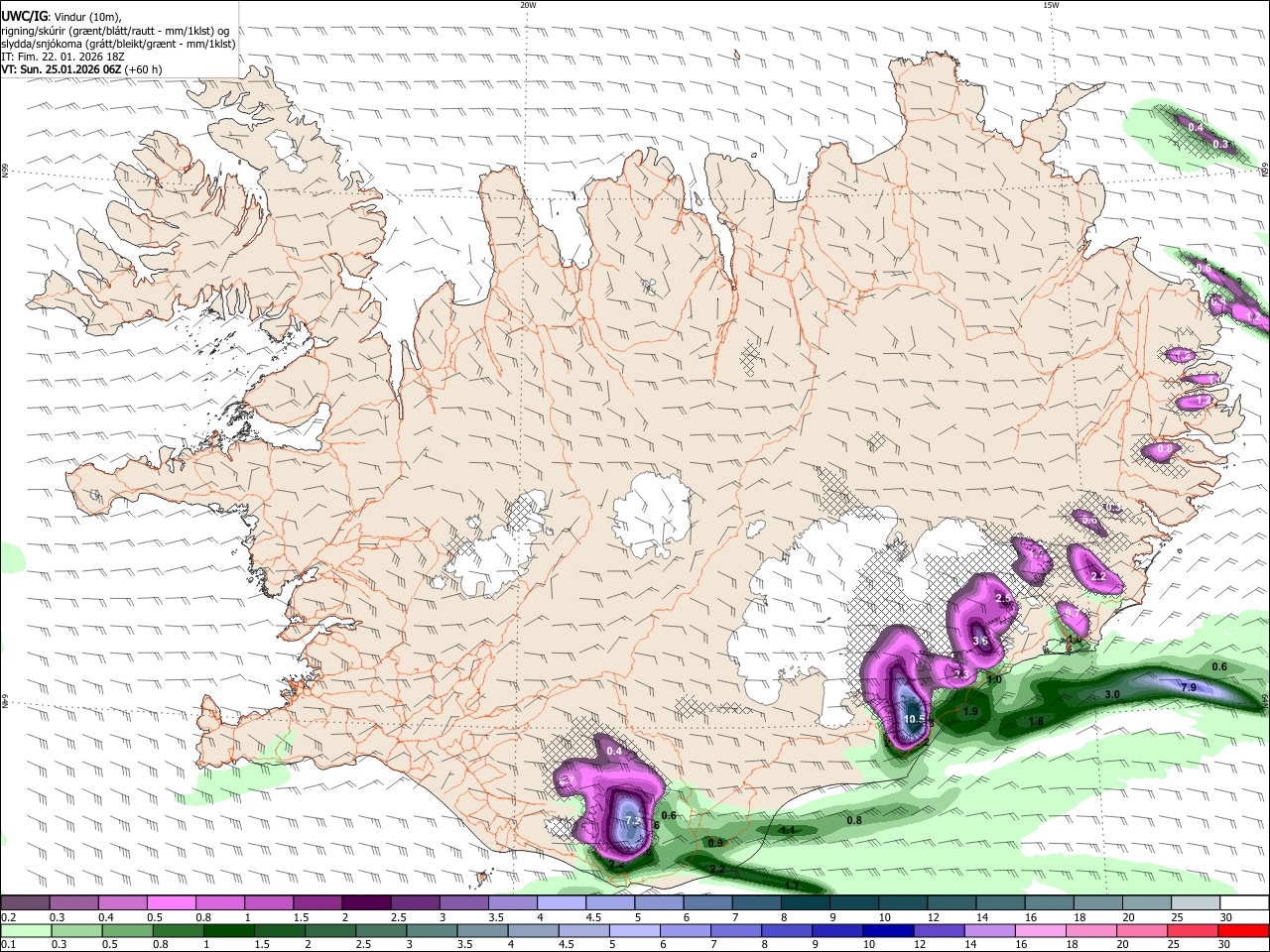Select the light pink rain swatch at 16
Screen dimensions: 1270x952
pos(1040,931)
